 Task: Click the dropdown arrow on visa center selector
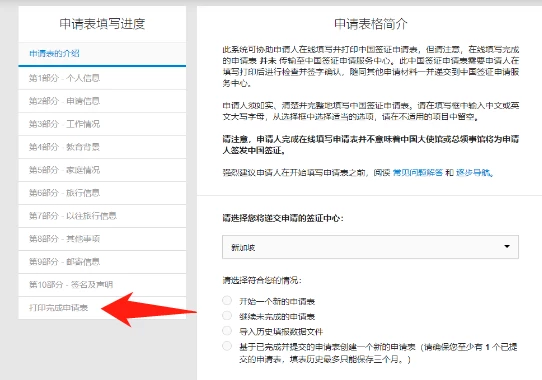pos(507,247)
